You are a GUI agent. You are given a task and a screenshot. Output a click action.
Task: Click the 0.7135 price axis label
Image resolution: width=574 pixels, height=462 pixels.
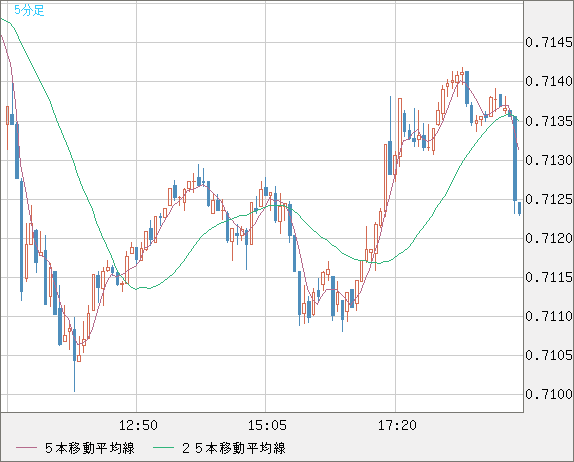tap(549, 121)
